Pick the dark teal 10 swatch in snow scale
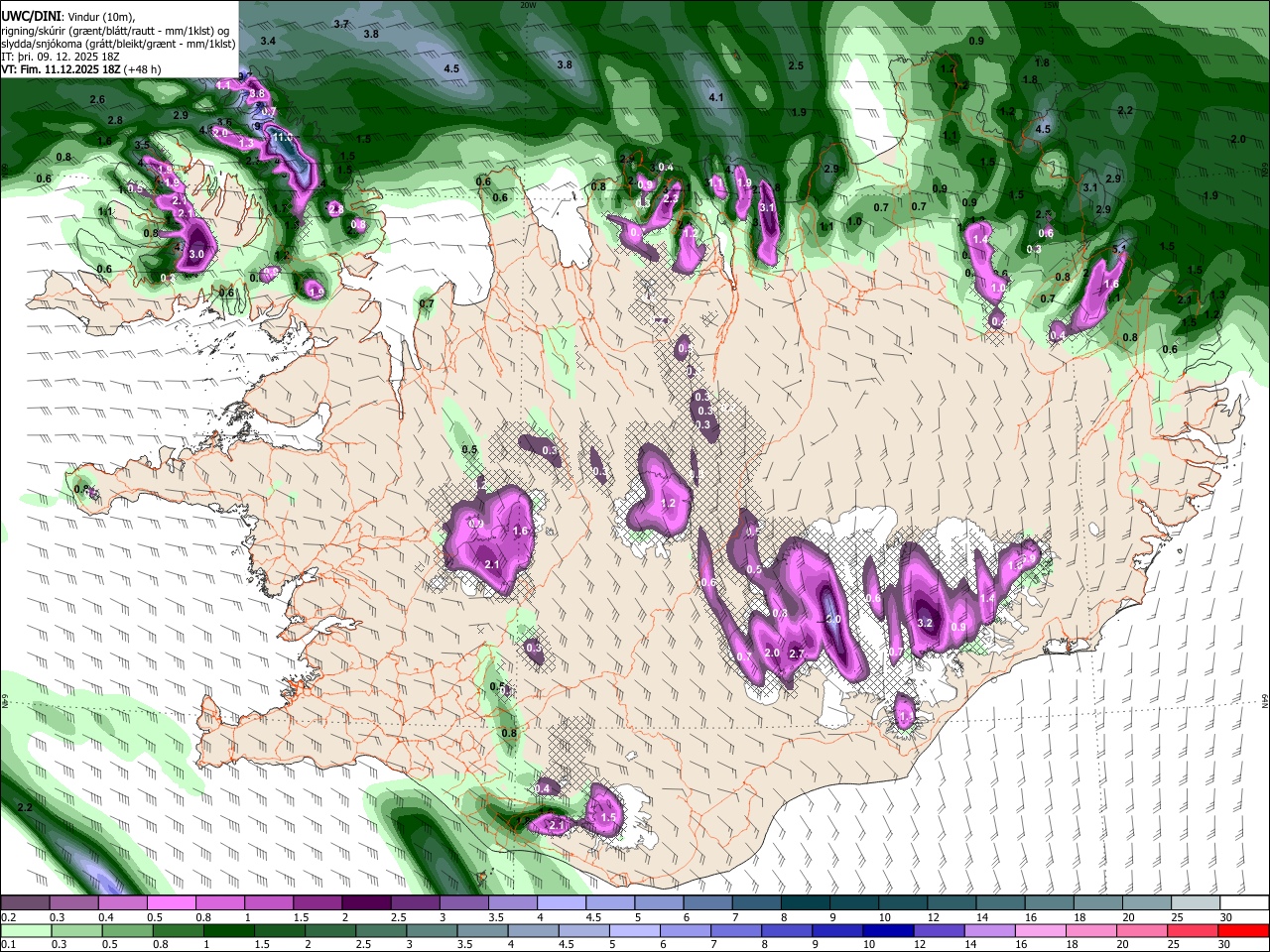Image resolution: width=1270 pixels, height=952 pixels. pos(903,902)
